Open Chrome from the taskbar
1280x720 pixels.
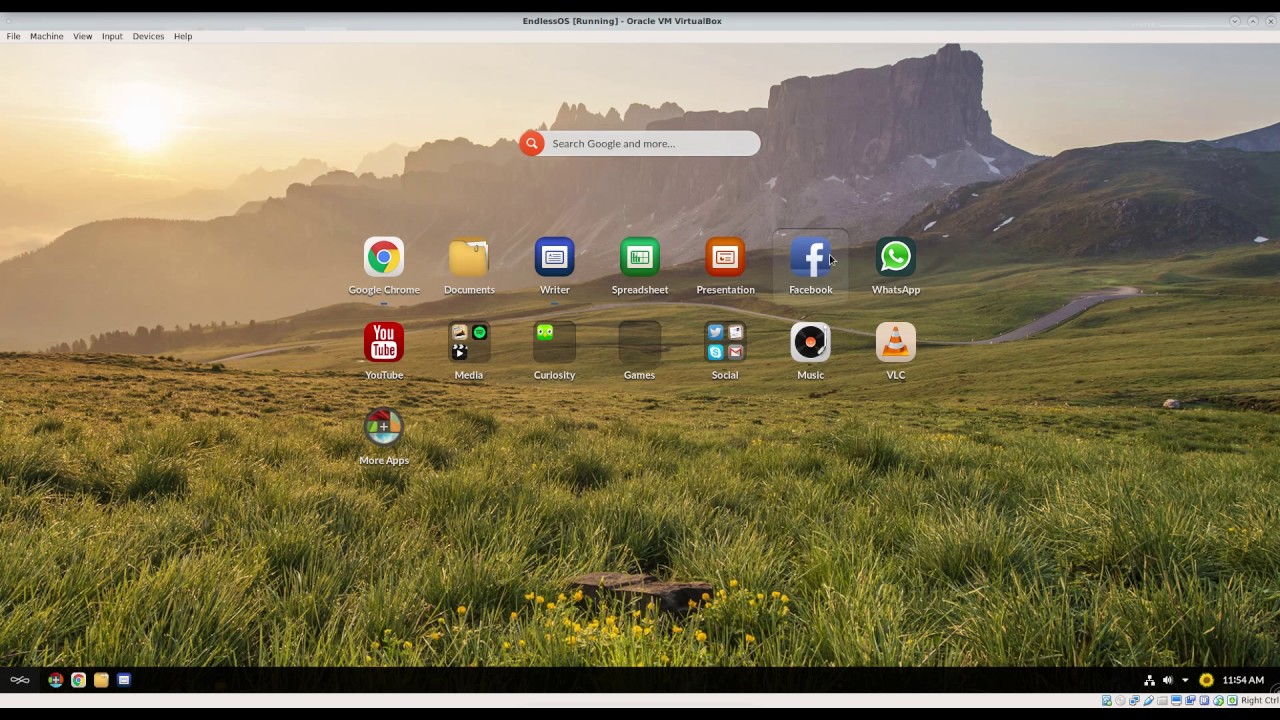click(x=78, y=680)
